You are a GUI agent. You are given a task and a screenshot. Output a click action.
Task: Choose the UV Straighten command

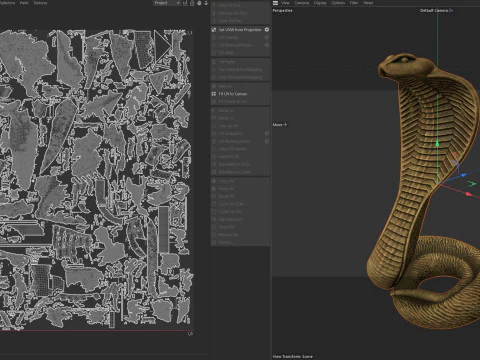point(240,133)
